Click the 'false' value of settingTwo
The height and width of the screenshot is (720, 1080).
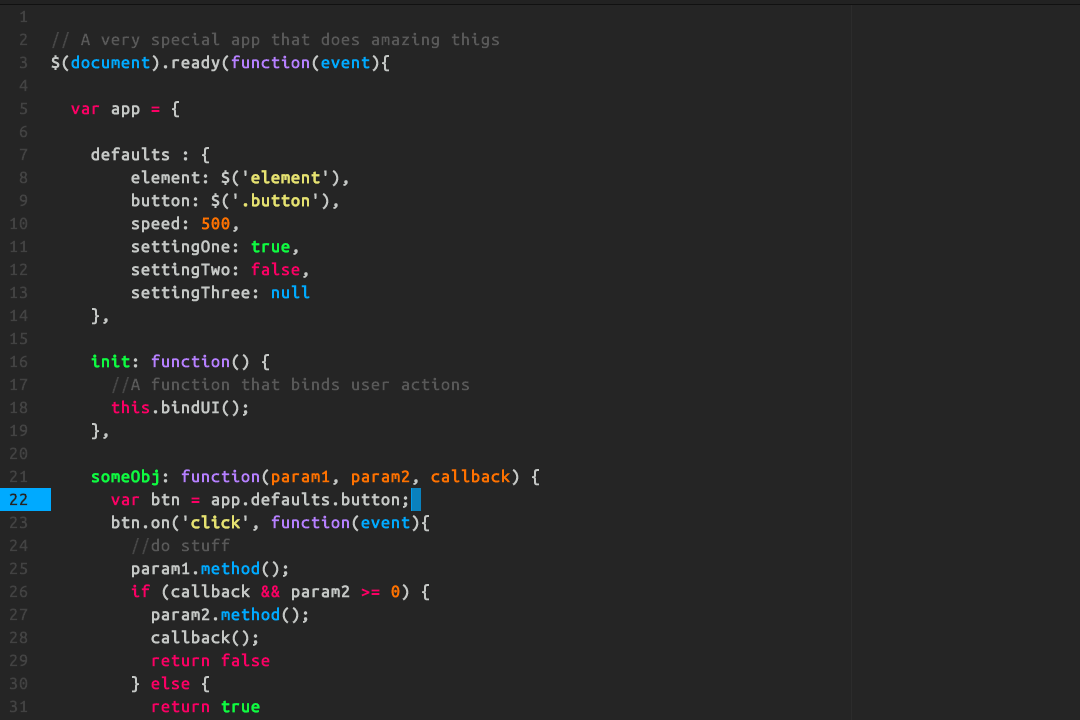point(275,269)
